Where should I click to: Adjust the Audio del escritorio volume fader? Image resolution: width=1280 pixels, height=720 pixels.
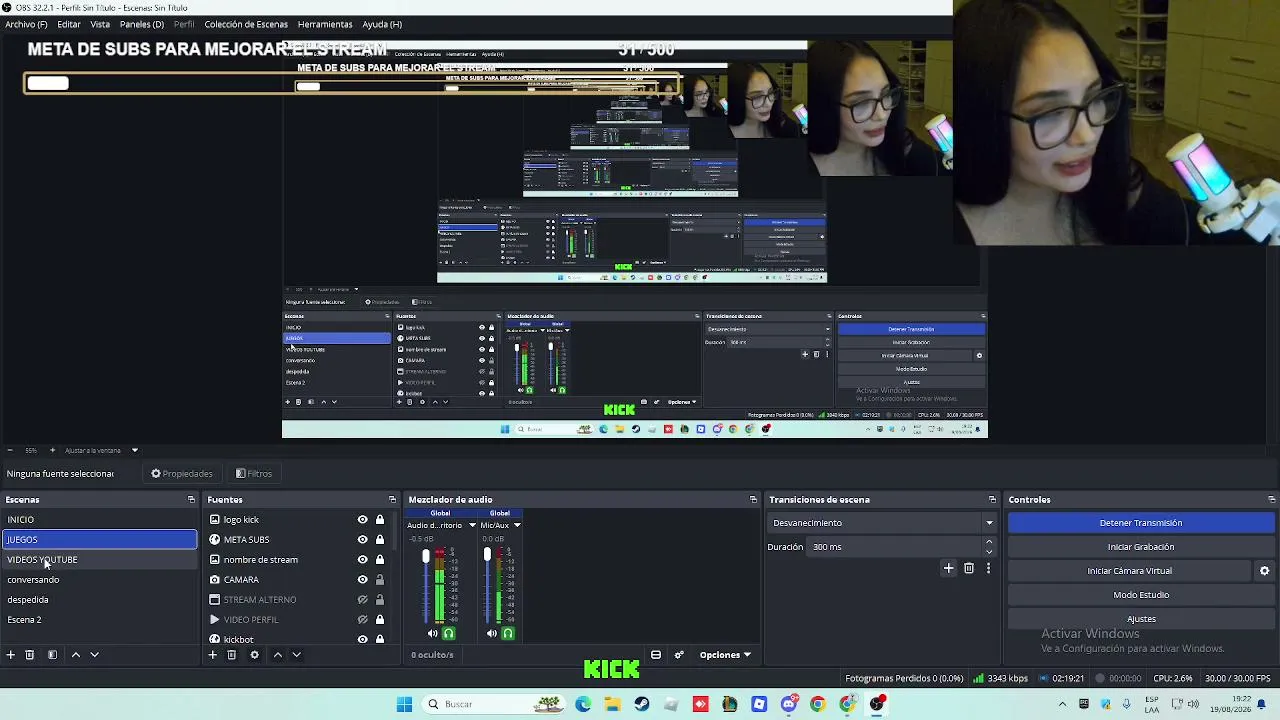(425, 557)
